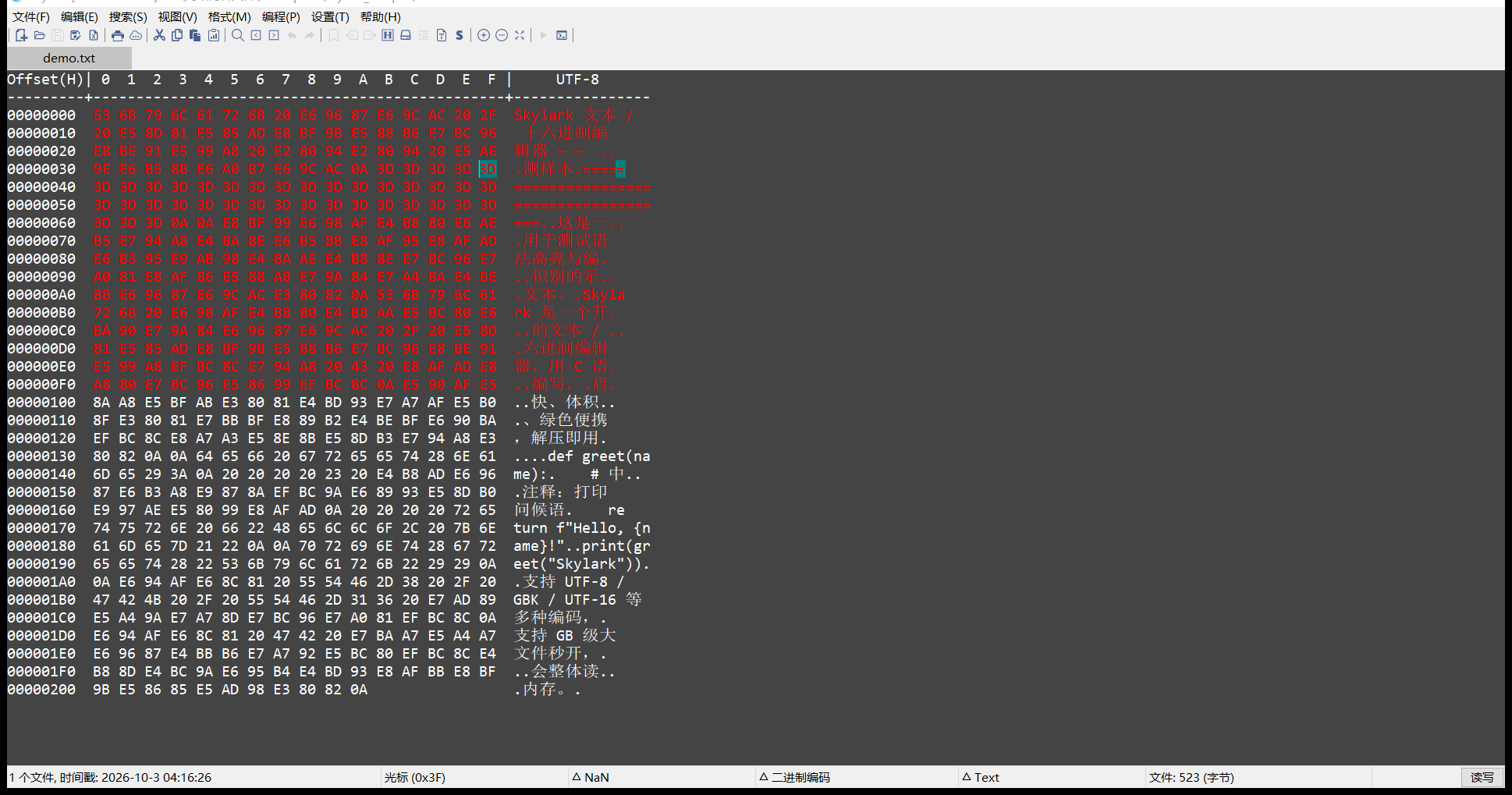
Task: Click the Save As icon
Action: [x=76, y=35]
